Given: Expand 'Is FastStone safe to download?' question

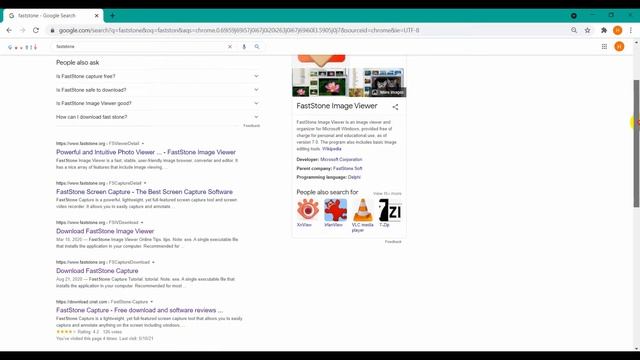Looking at the screenshot, I should click(x=158, y=90).
